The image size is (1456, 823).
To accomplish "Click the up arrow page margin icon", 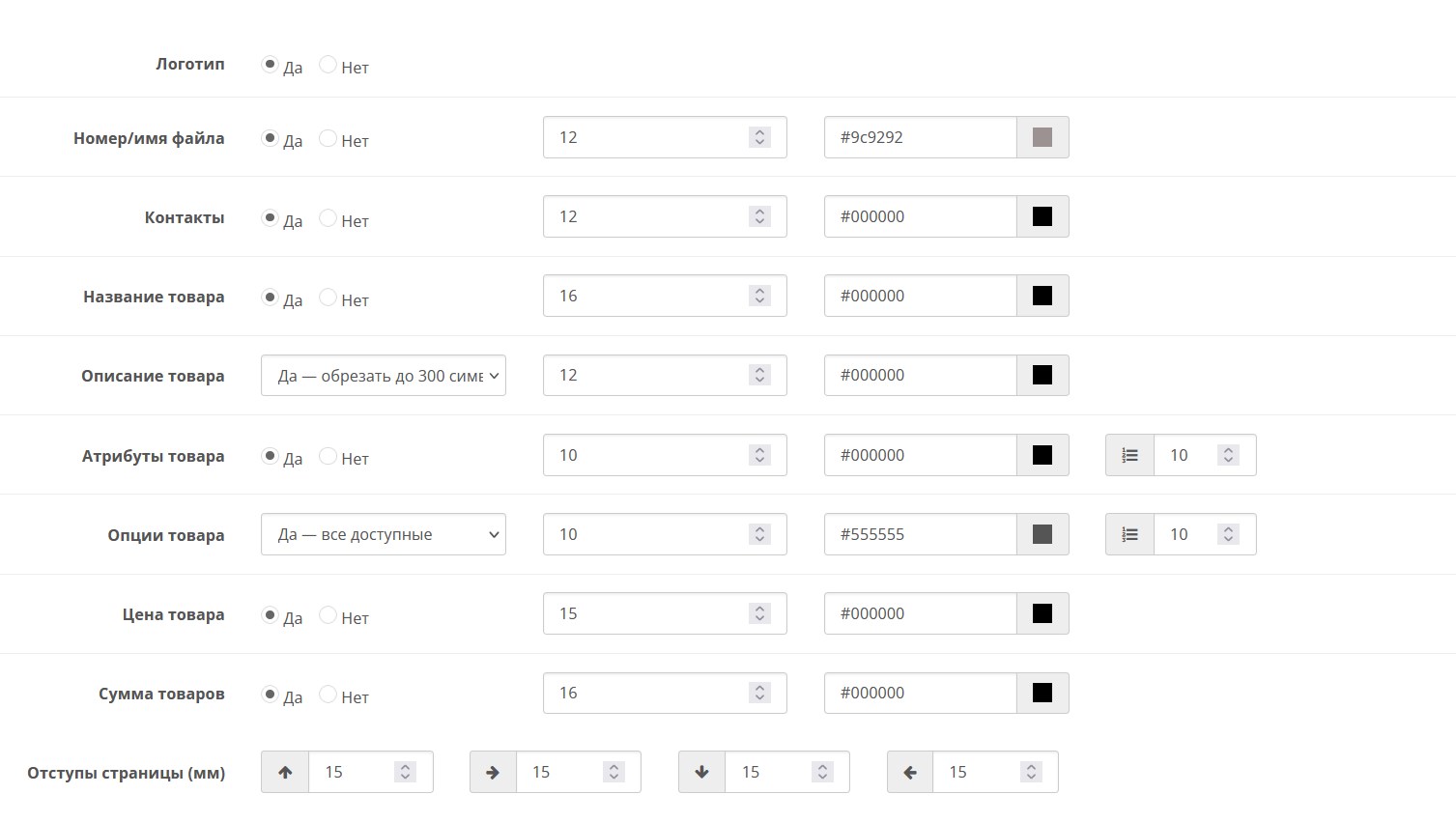I will pyautogui.click(x=285, y=772).
